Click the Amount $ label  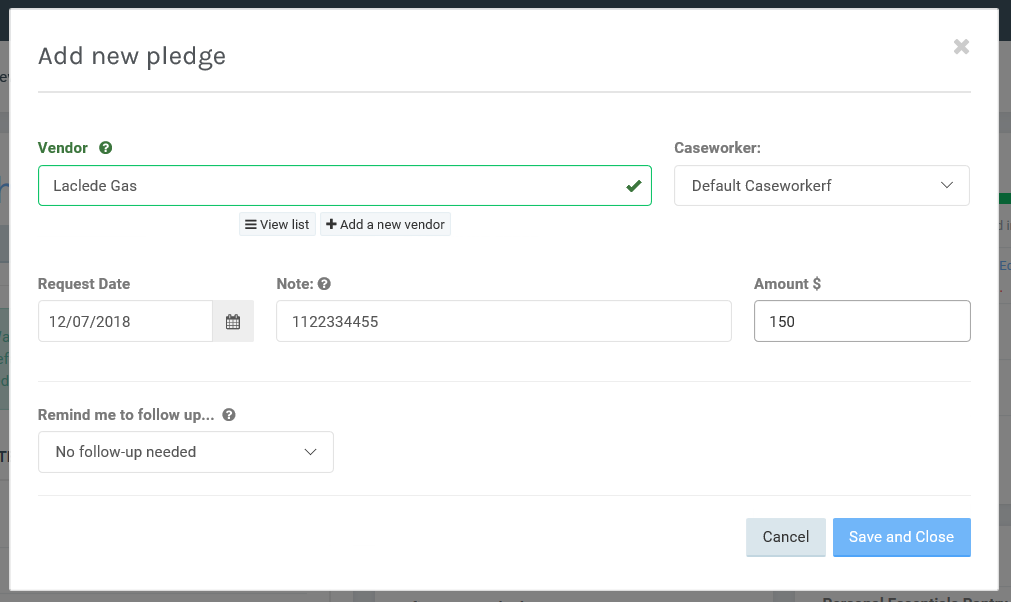coord(787,284)
